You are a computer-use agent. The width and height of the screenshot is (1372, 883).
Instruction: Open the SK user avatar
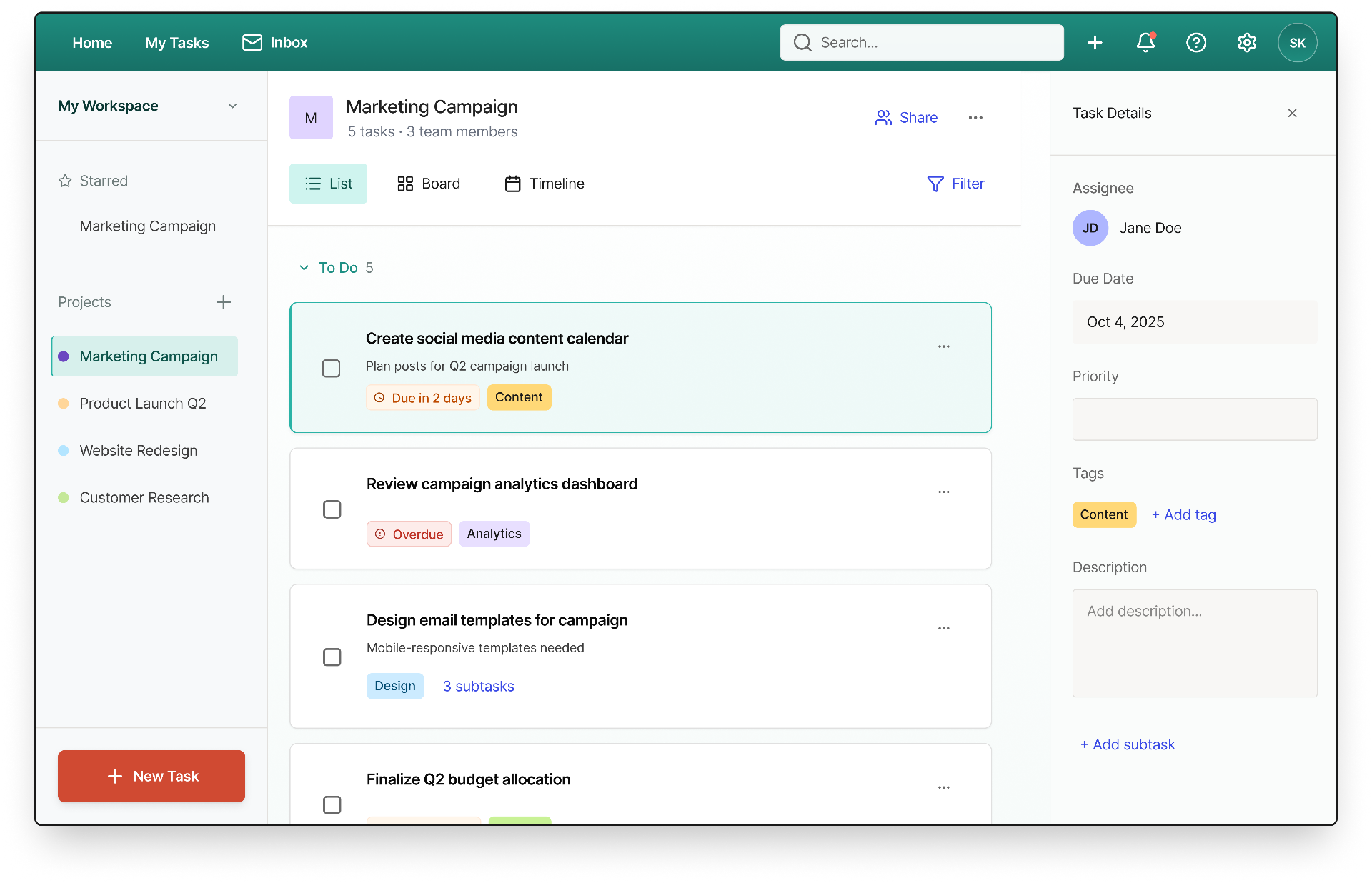click(1297, 43)
